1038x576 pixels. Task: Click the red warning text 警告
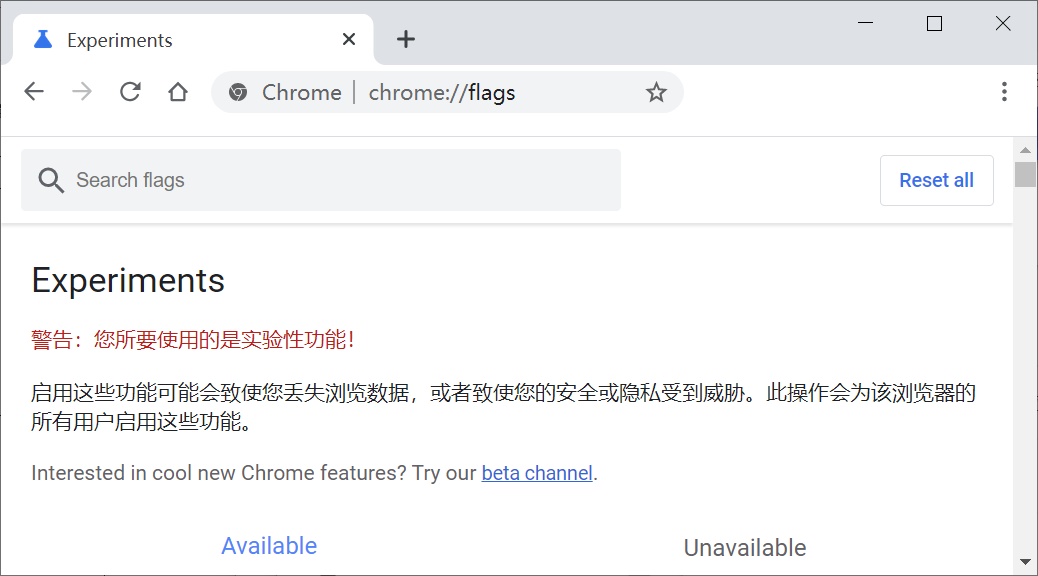[x=193, y=340]
